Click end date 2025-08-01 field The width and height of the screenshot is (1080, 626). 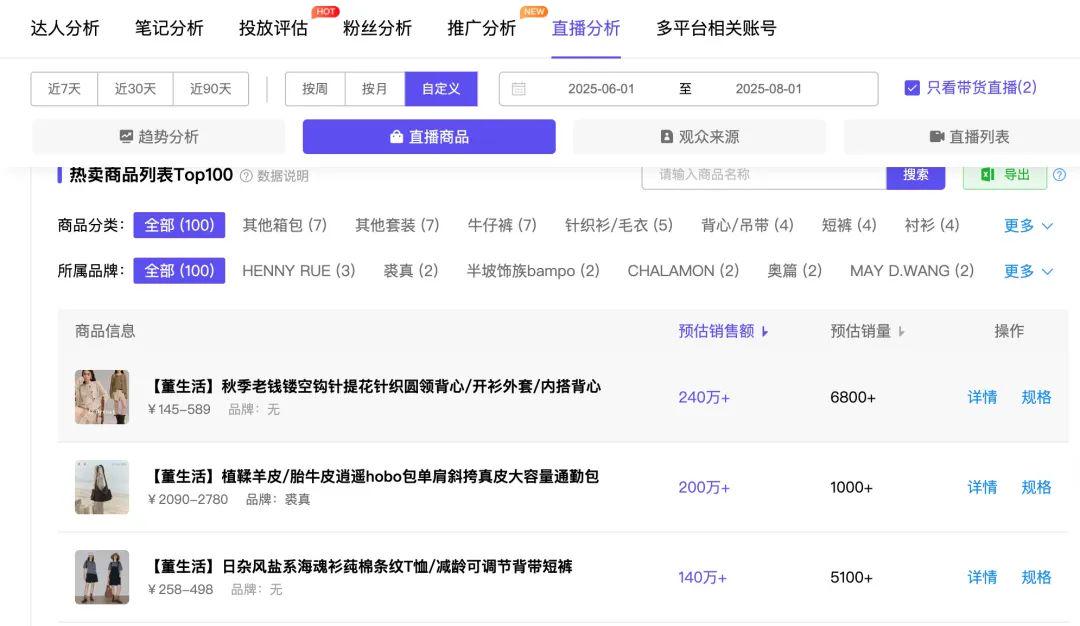point(768,89)
